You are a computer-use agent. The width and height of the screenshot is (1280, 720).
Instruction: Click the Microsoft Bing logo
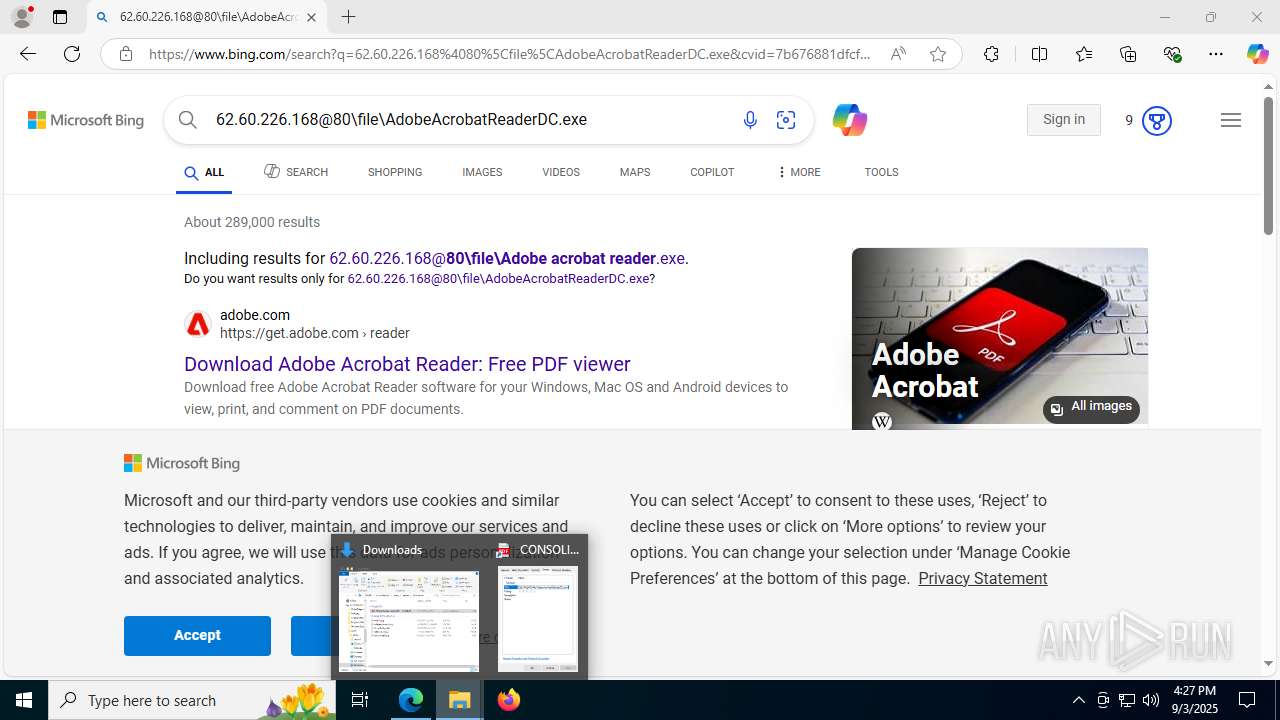coord(86,120)
